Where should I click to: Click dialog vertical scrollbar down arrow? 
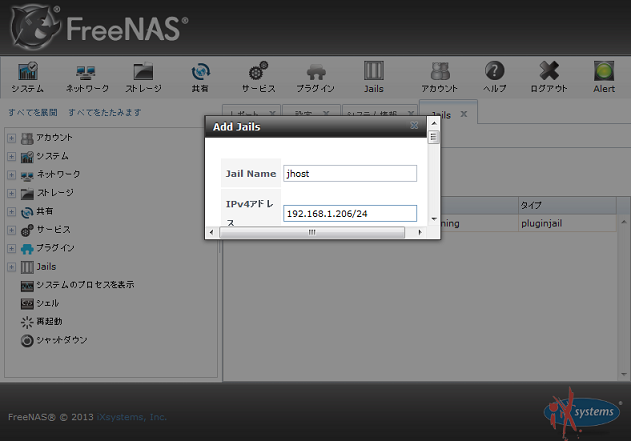434,219
